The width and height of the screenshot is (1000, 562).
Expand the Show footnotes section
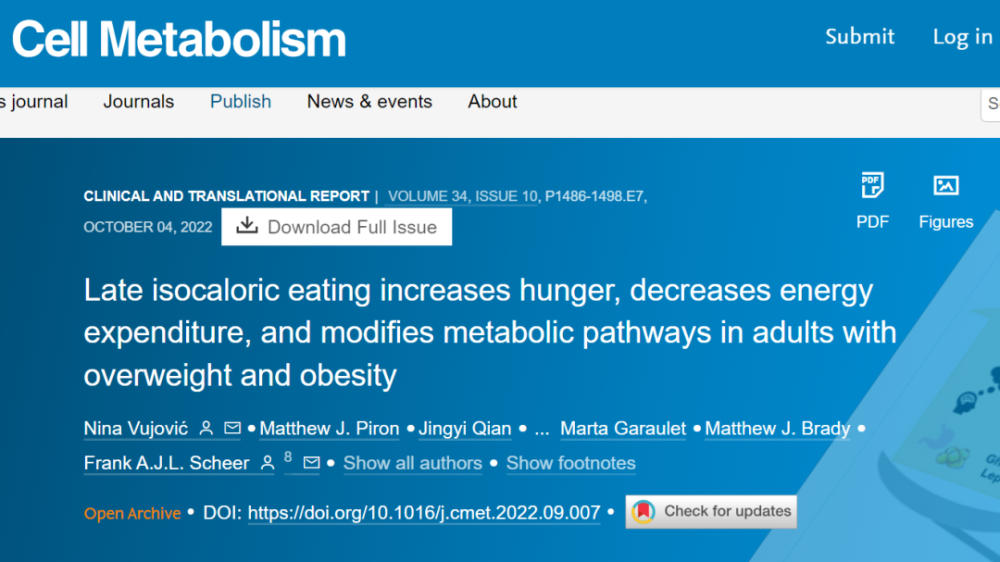tap(571, 463)
